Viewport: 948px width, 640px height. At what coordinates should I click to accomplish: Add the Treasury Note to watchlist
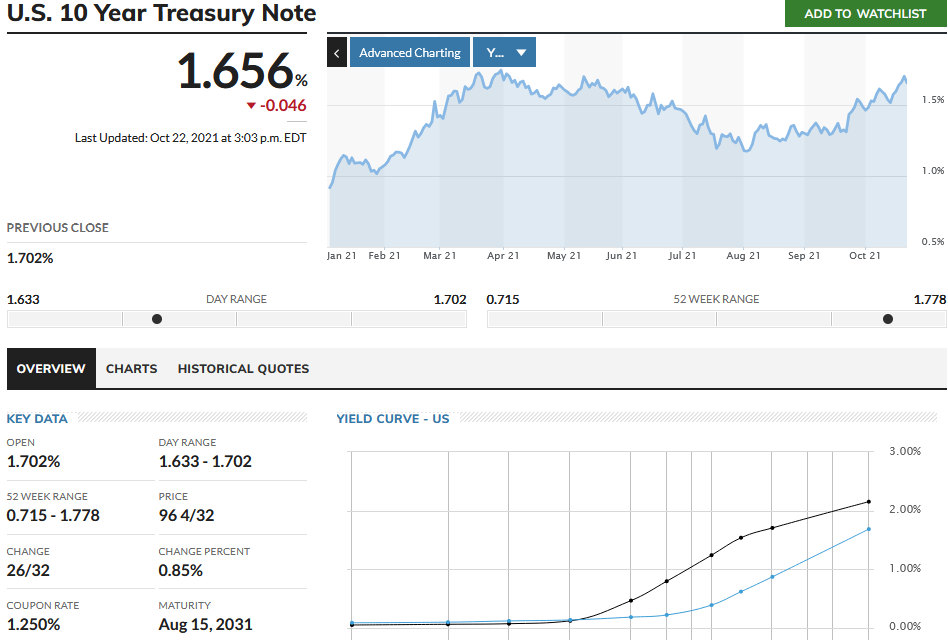point(865,13)
